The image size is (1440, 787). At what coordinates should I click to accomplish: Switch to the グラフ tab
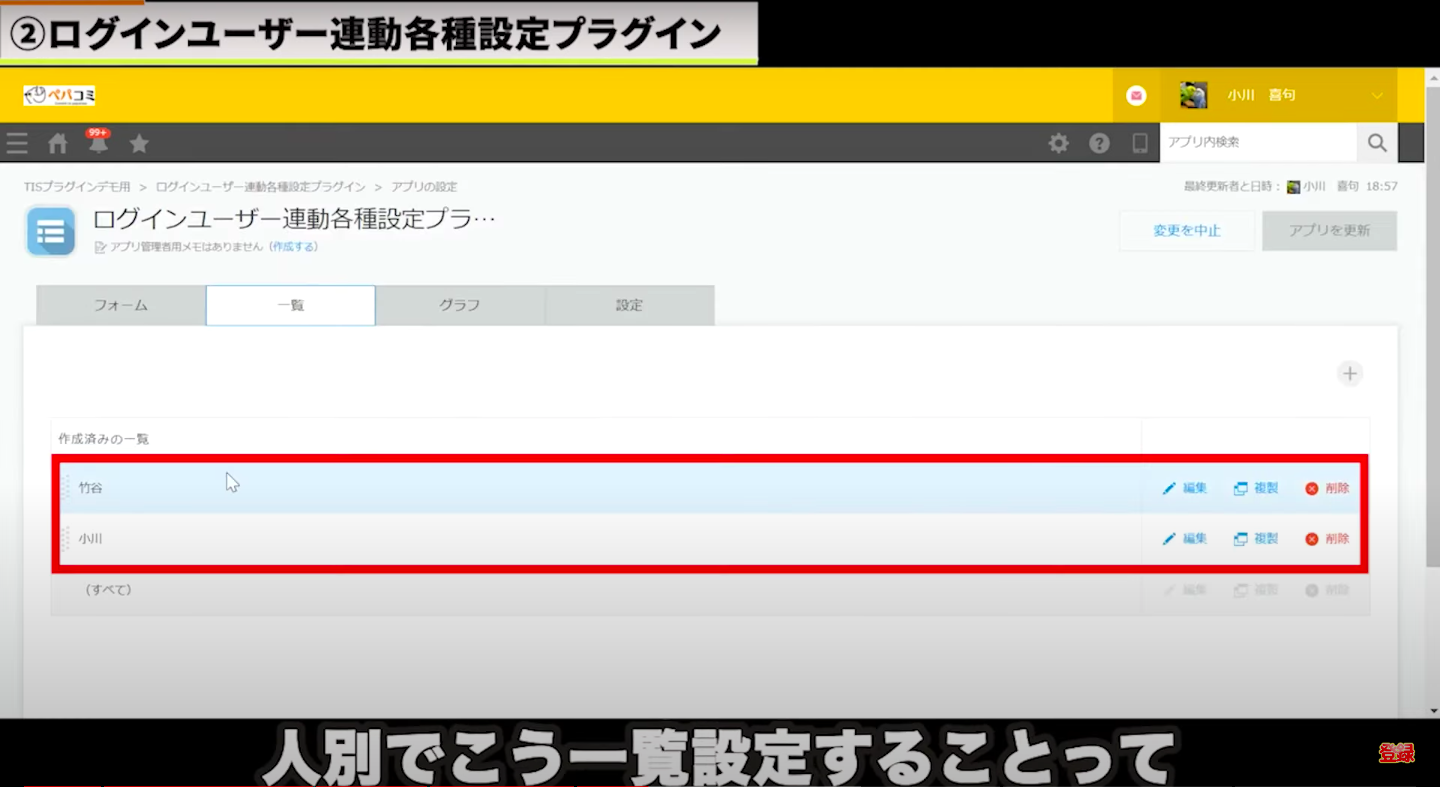click(460, 306)
